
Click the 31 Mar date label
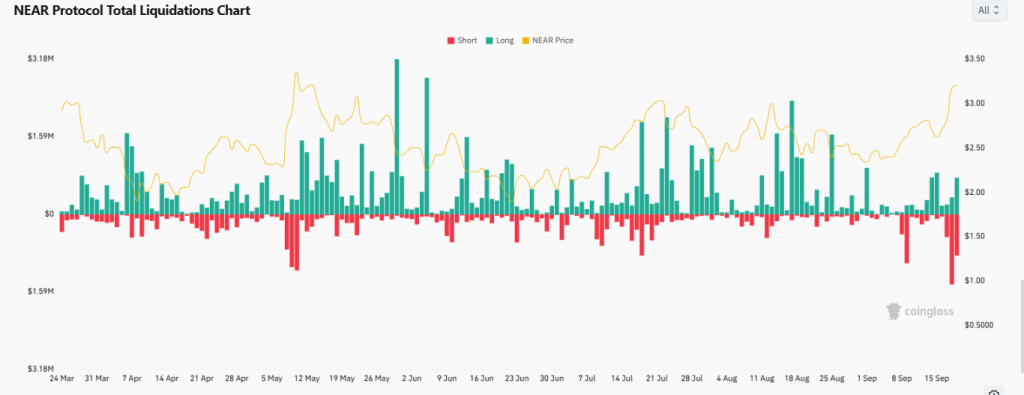(97, 378)
